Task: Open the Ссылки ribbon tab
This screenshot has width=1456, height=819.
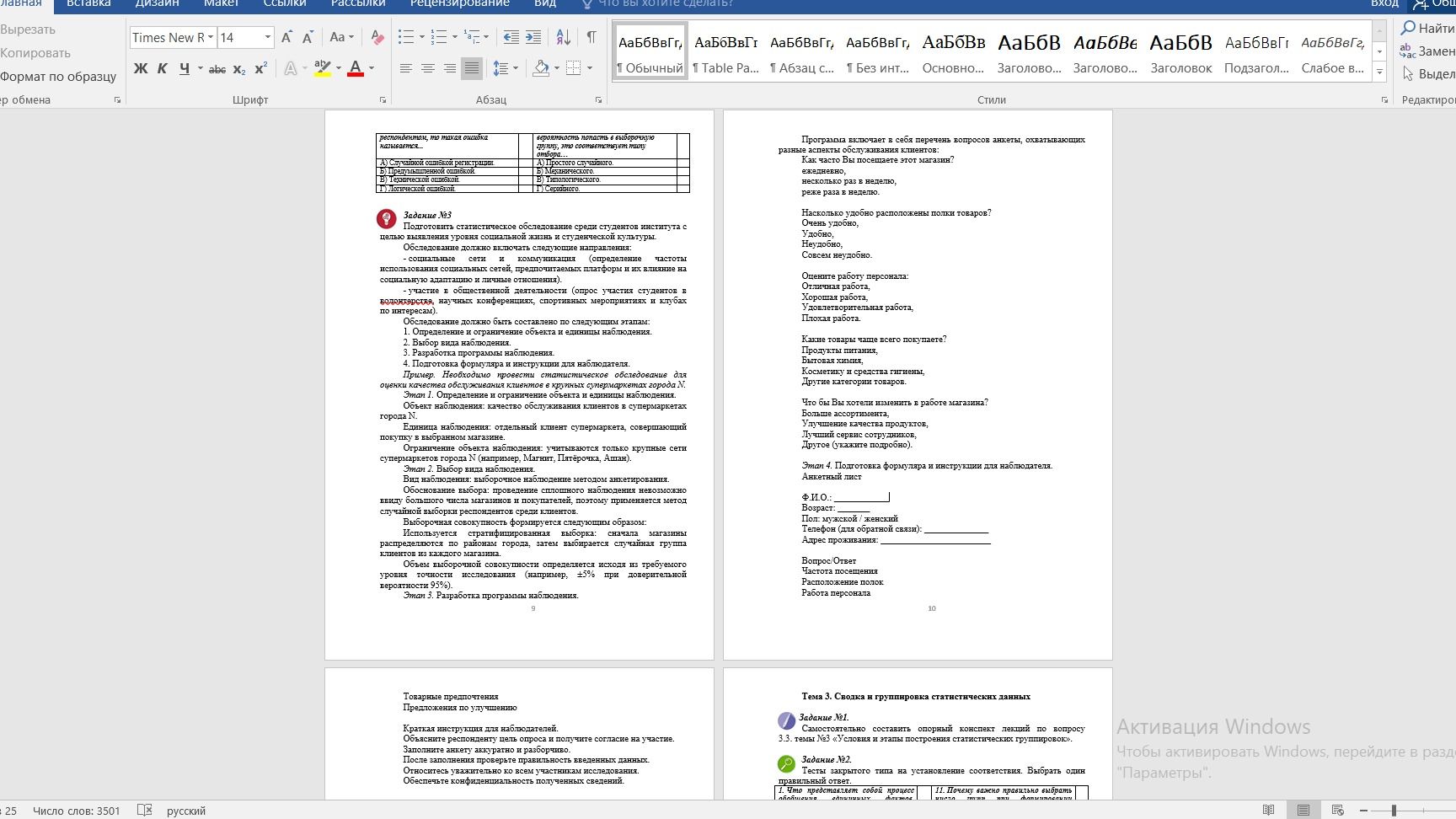Action: click(285, 4)
